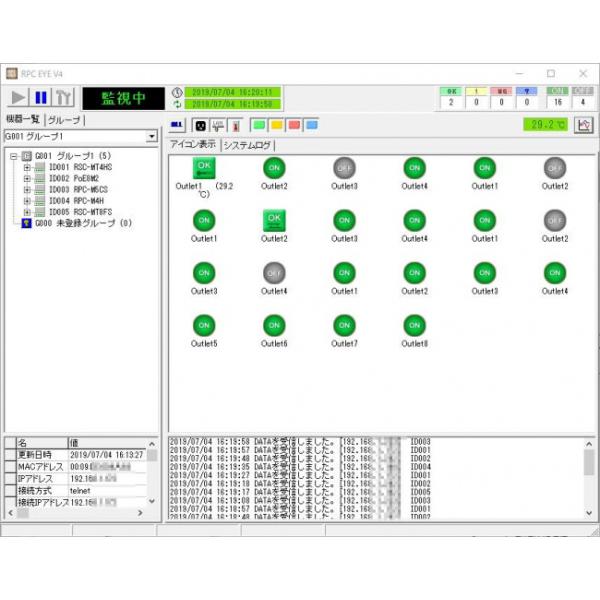Select ID005 RSC-MT8FS in device tree
This screenshot has height=600, width=600.
coord(80,212)
